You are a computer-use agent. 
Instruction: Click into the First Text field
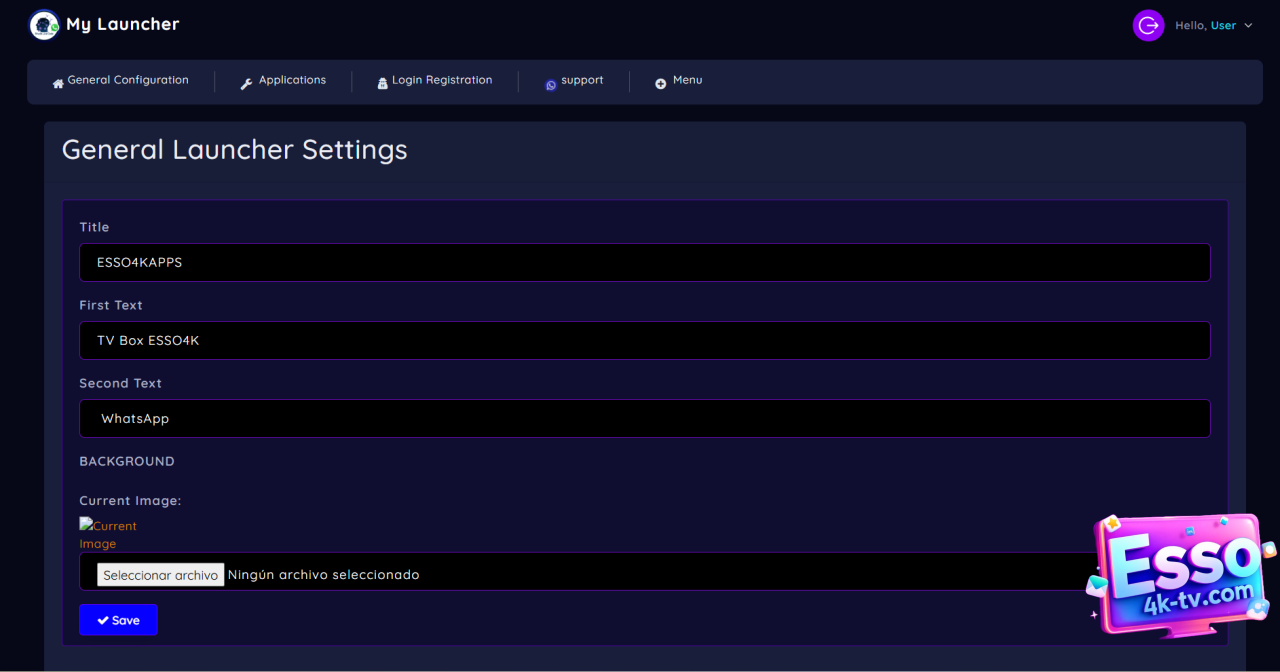[644, 340]
